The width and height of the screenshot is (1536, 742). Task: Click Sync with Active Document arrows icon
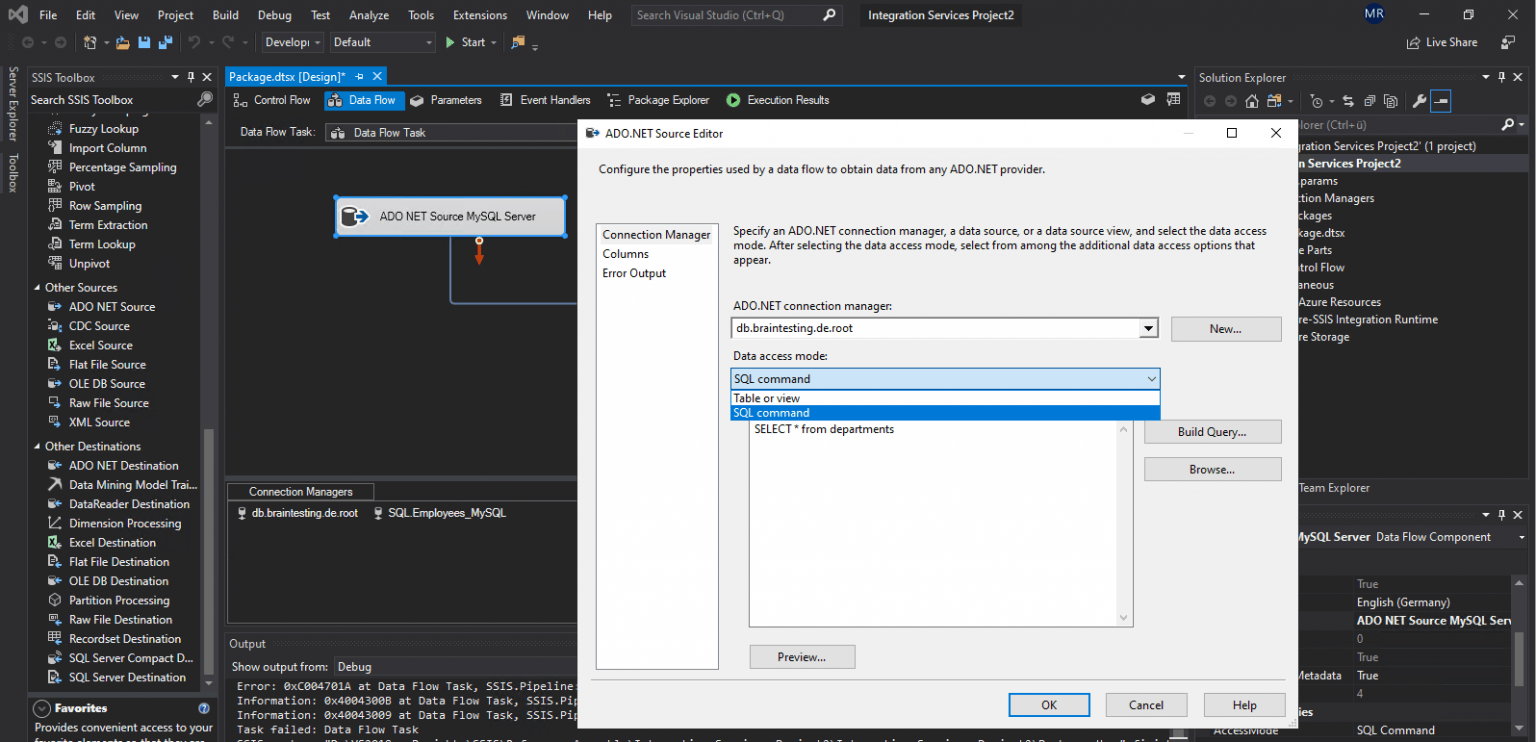pyautogui.click(x=1348, y=101)
